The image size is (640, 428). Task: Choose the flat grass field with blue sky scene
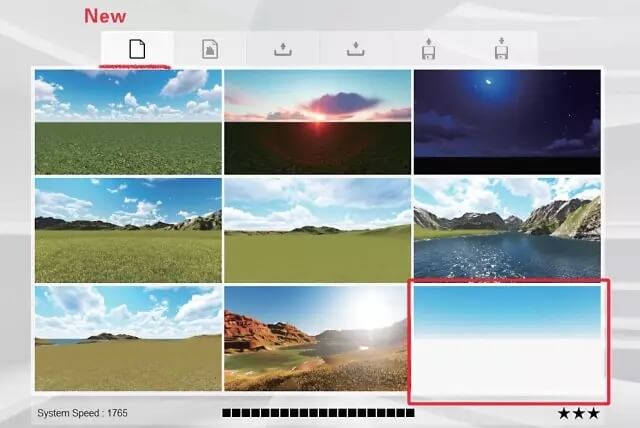pyautogui.click(x=128, y=122)
